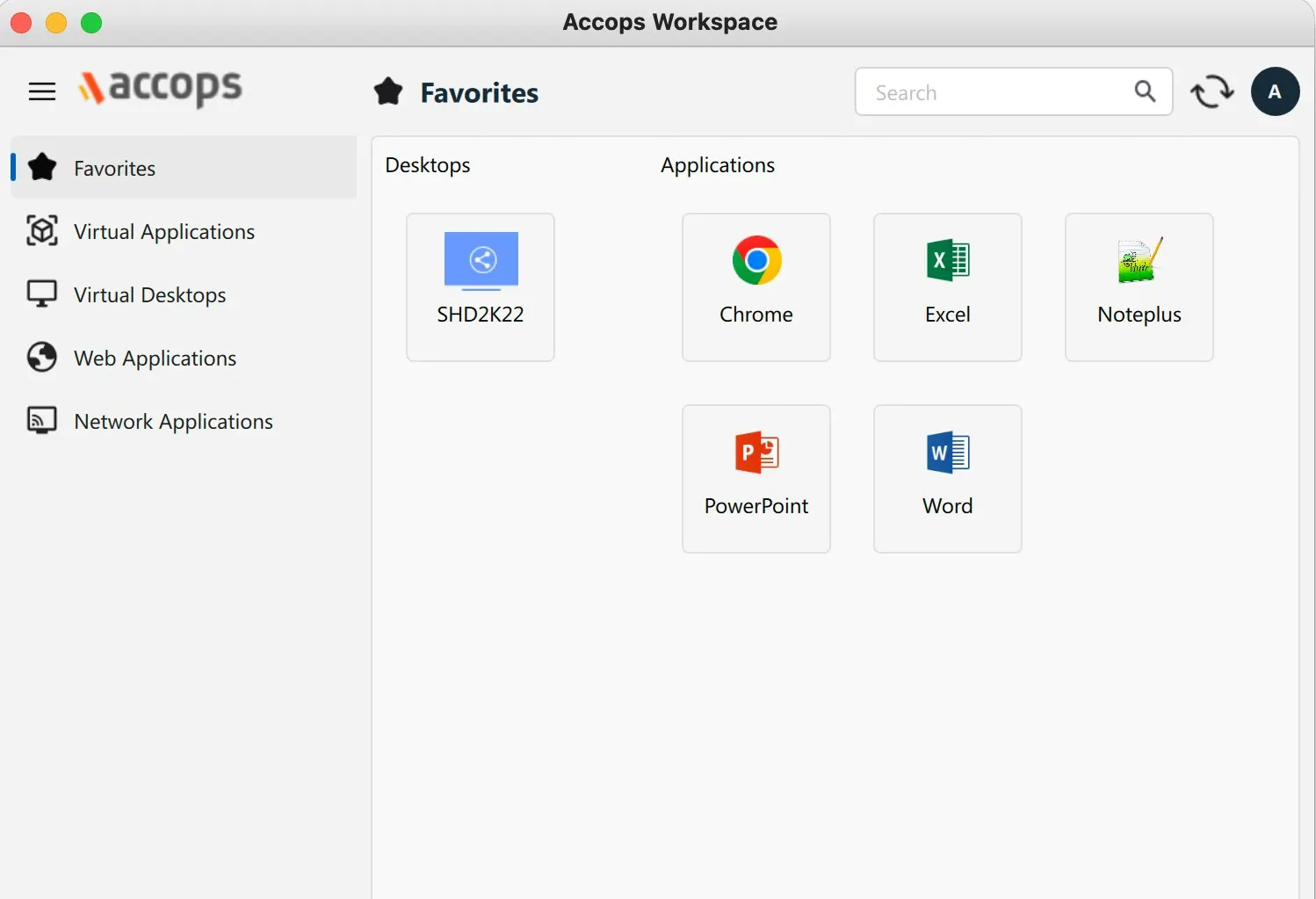This screenshot has width=1316, height=899.
Task: Launch the SHD2K22 desktop icon
Action: (481, 261)
